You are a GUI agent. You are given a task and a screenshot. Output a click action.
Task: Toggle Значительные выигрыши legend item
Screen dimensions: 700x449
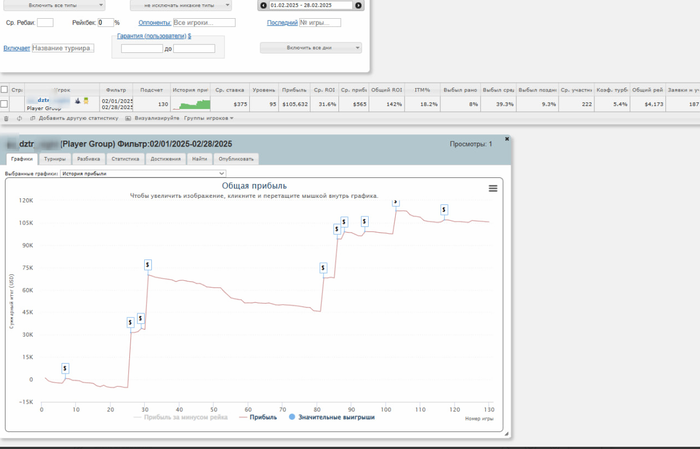332,417
